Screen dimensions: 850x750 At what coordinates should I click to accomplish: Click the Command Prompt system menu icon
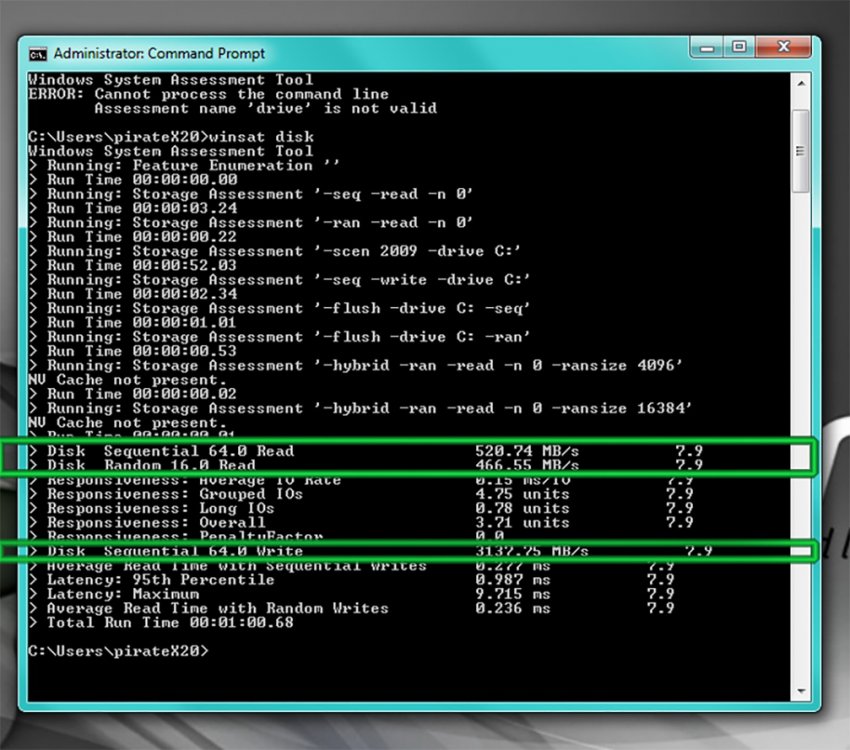point(37,54)
